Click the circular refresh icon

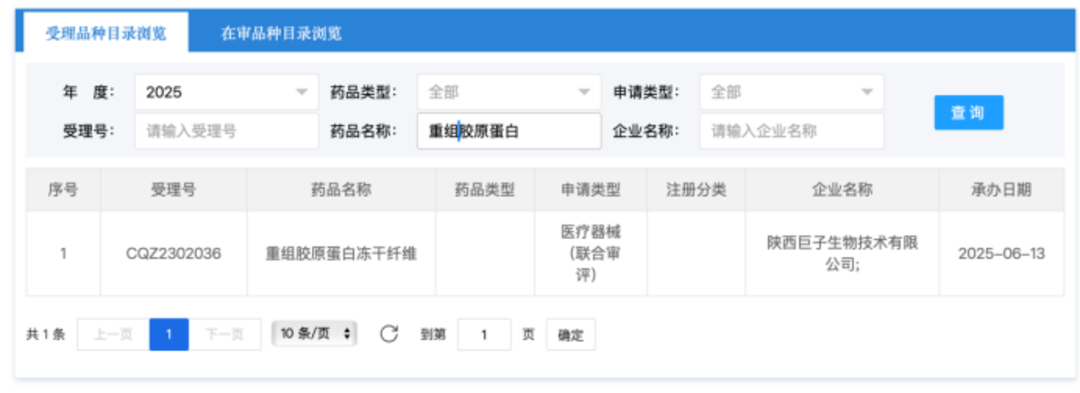pyautogui.click(x=389, y=334)
